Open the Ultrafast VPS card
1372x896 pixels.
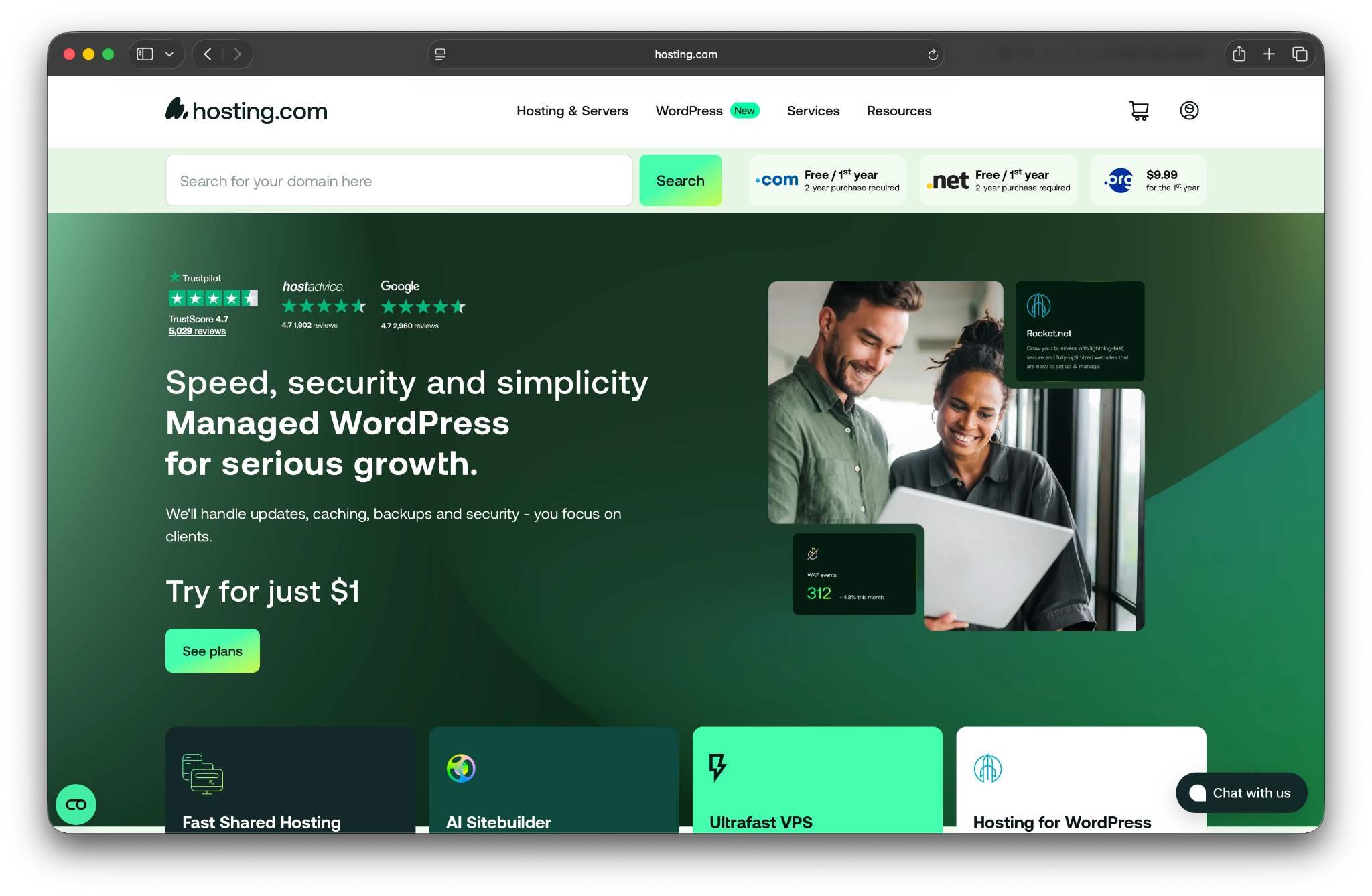817,780
